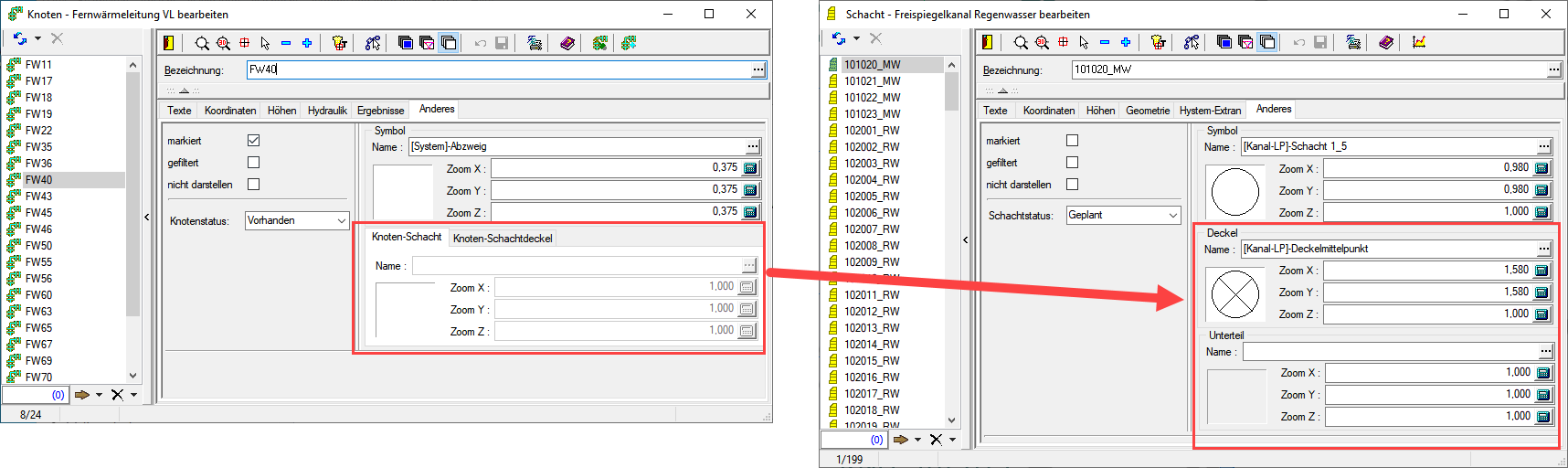
Task: Enable the gefiltert checkbox in Schacht window
Action: point(1073,163)
